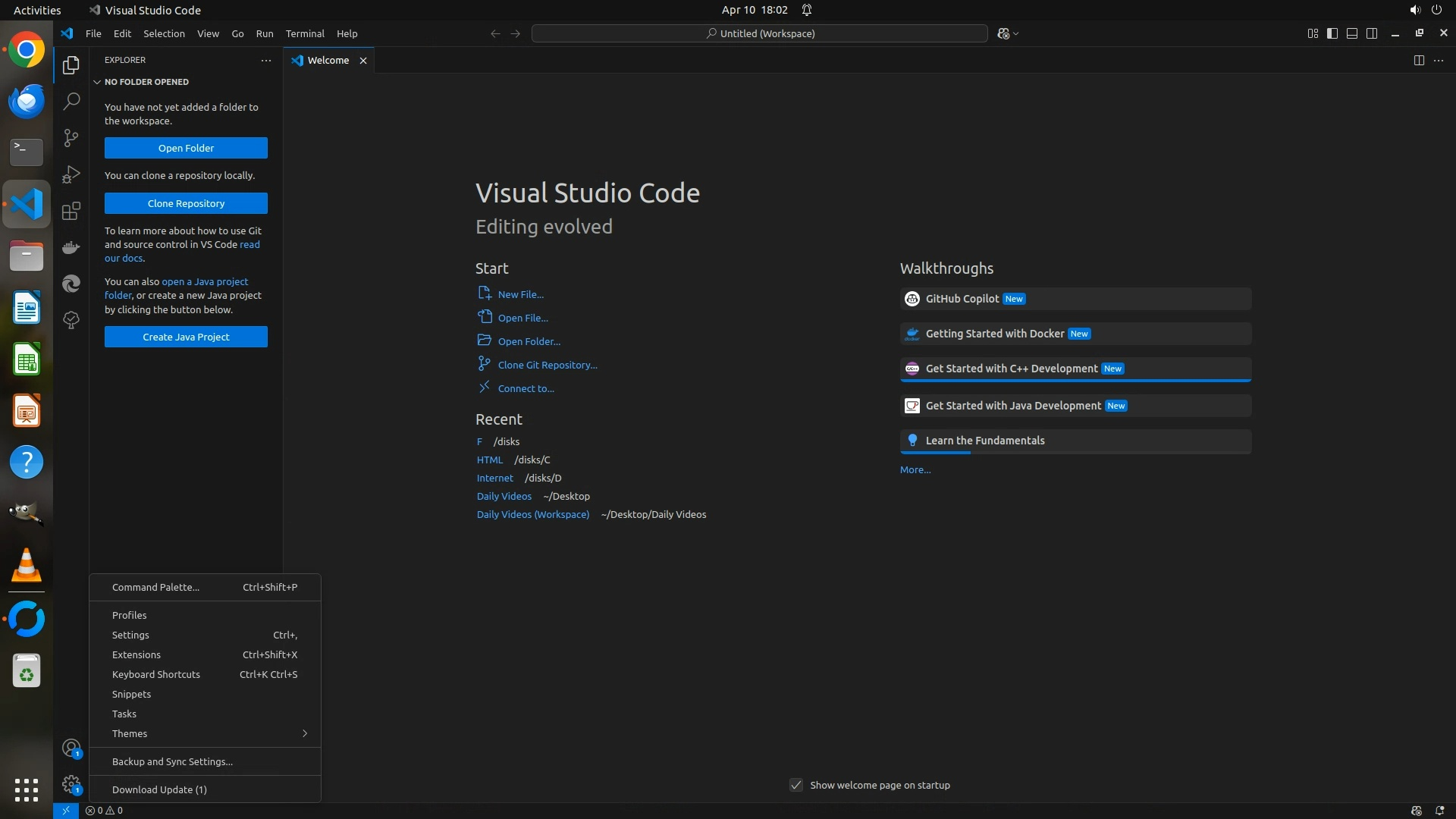Uncheck Show welcome page on startup
The height and width of the screenshot is (819, 1456).
pos(796,785)
